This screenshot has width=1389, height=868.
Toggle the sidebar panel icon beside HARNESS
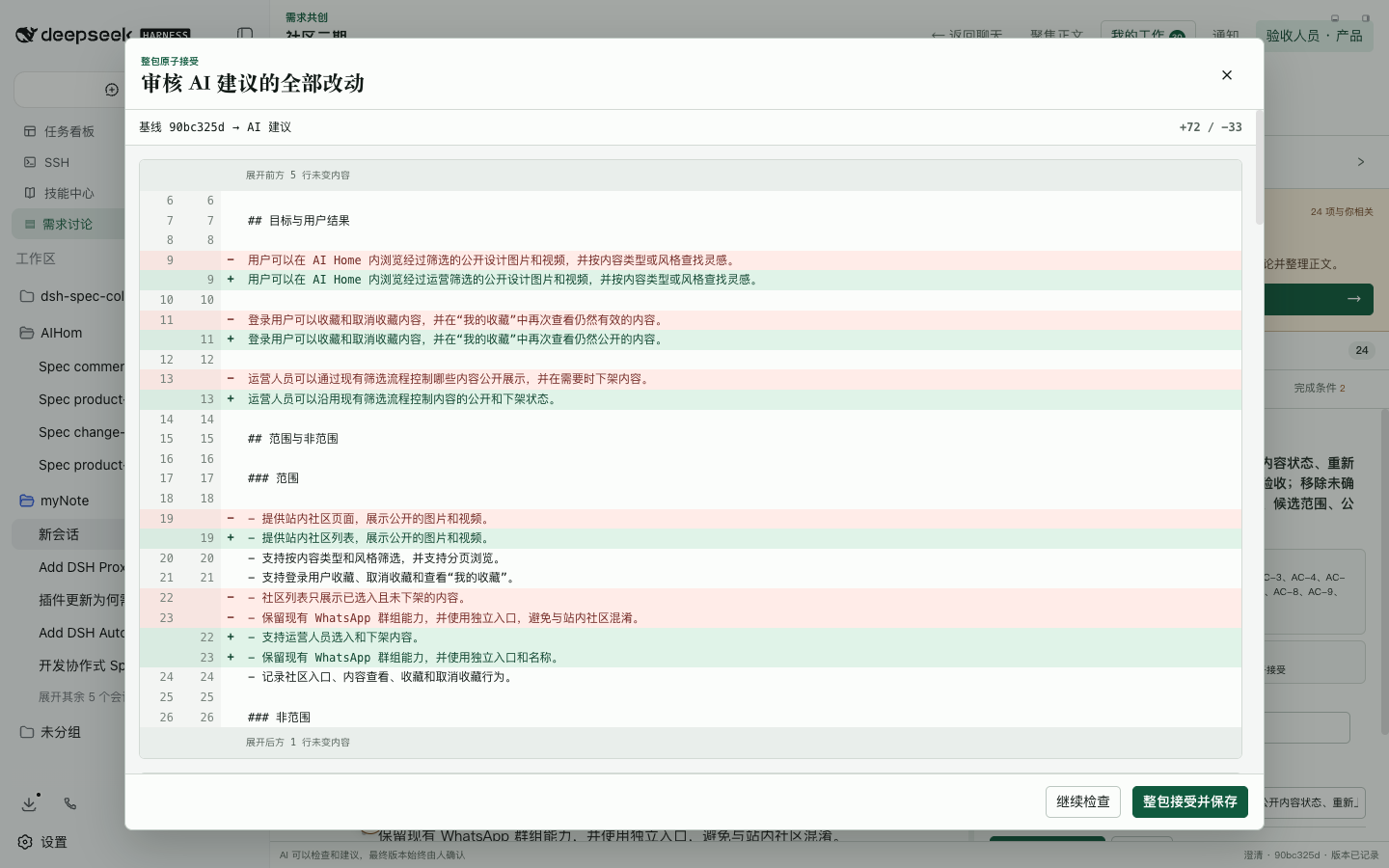tap(245, 35)
